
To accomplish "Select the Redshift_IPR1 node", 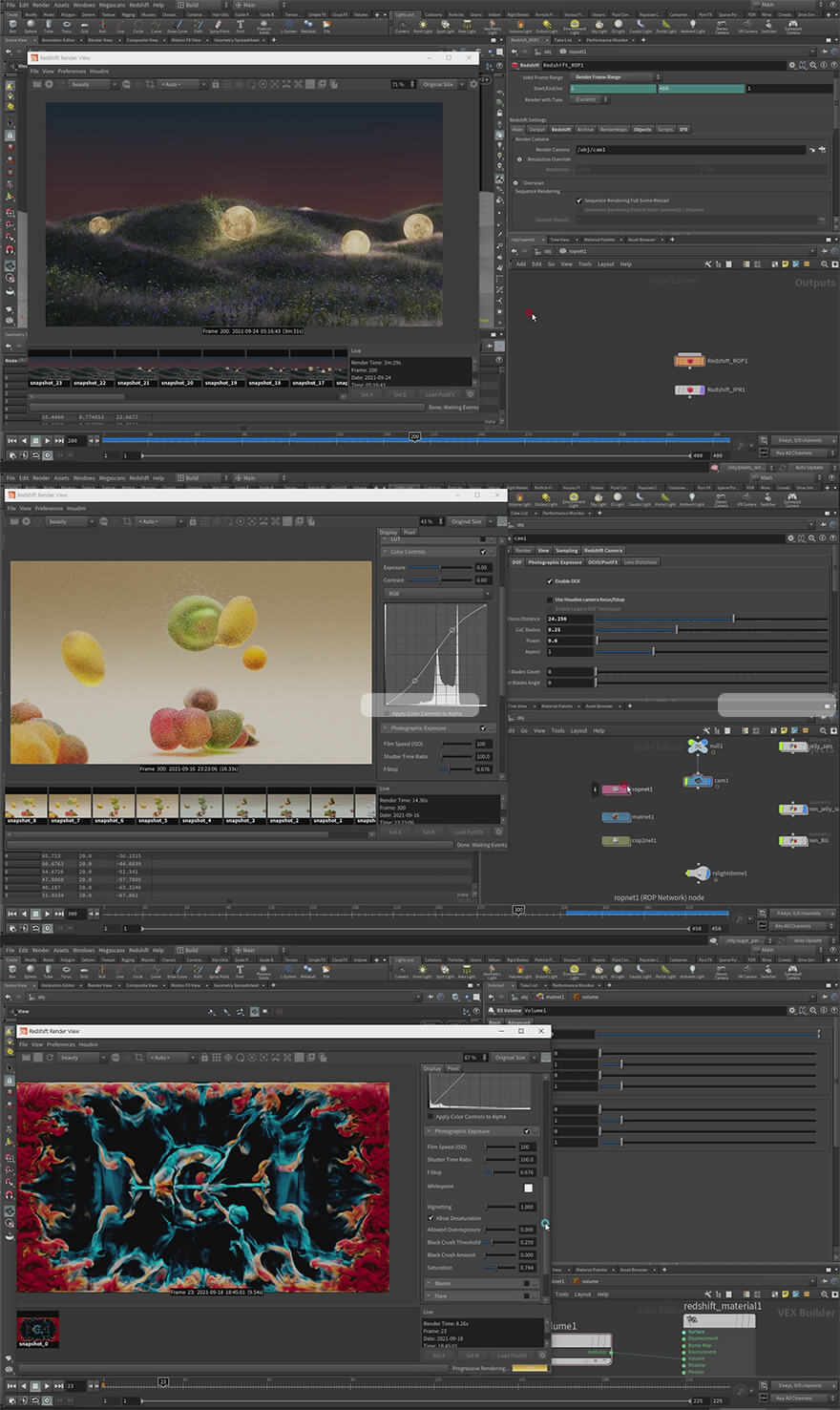I will pos(689,389).
